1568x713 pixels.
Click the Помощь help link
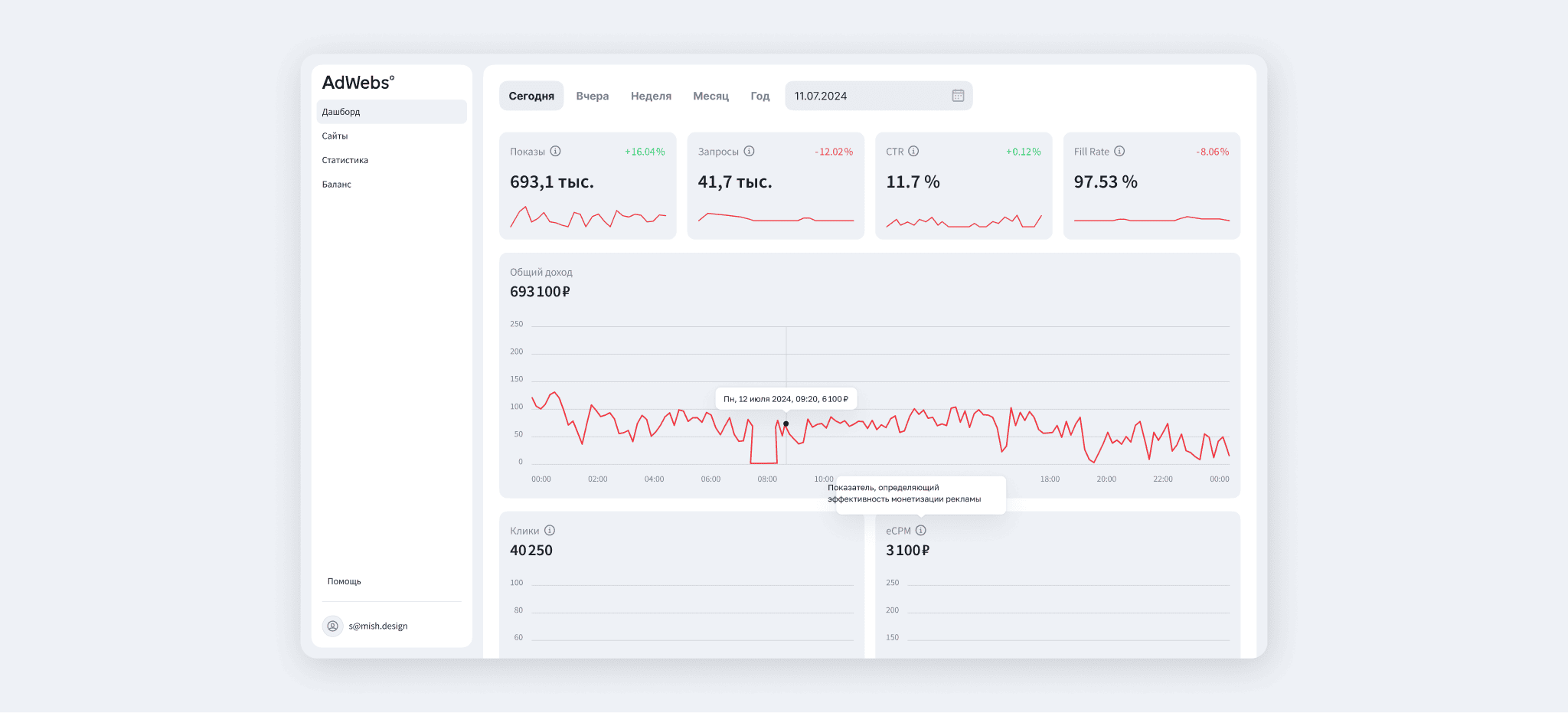click(x=345, y=581)
